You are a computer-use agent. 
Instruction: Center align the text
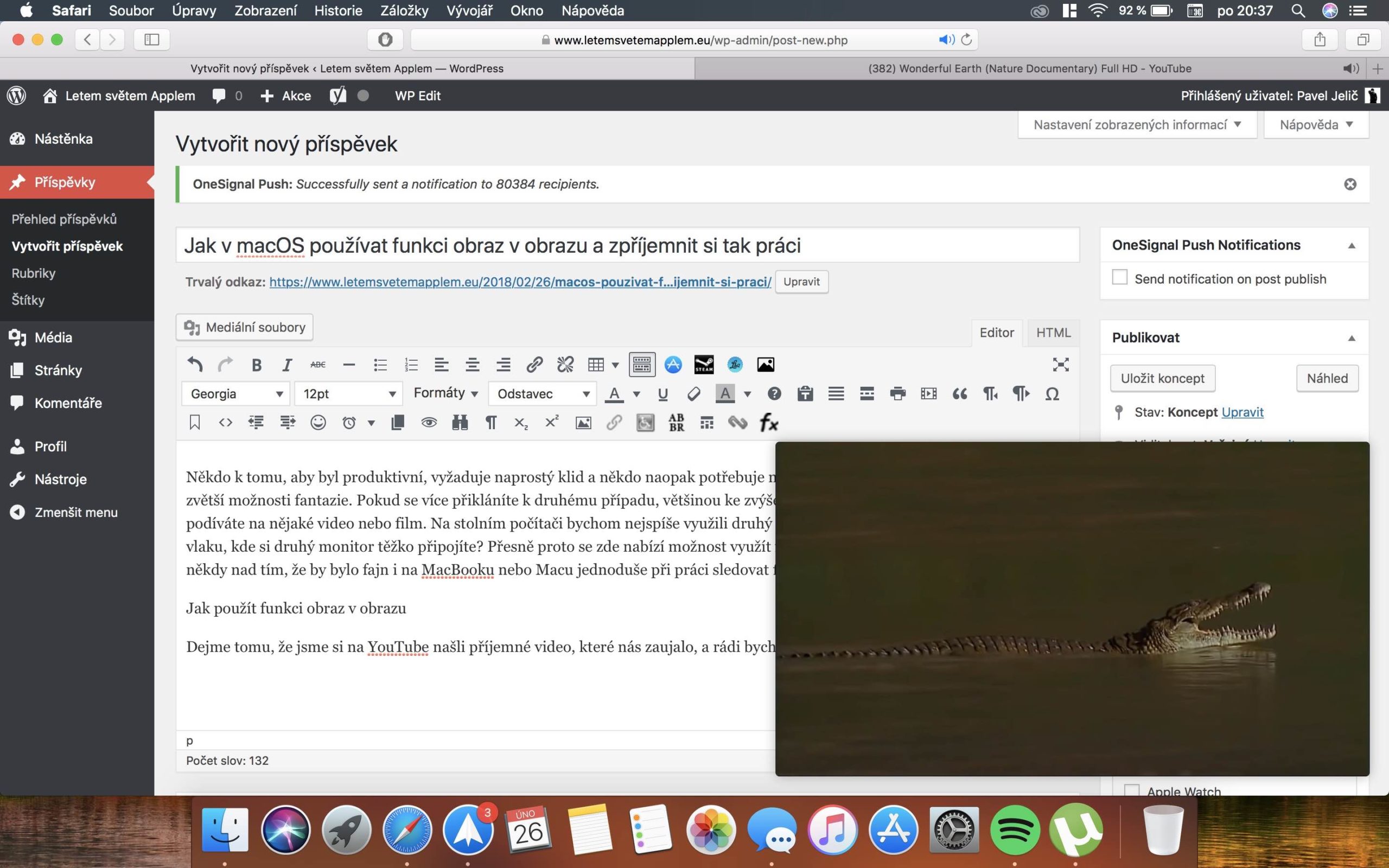(473, 365)
